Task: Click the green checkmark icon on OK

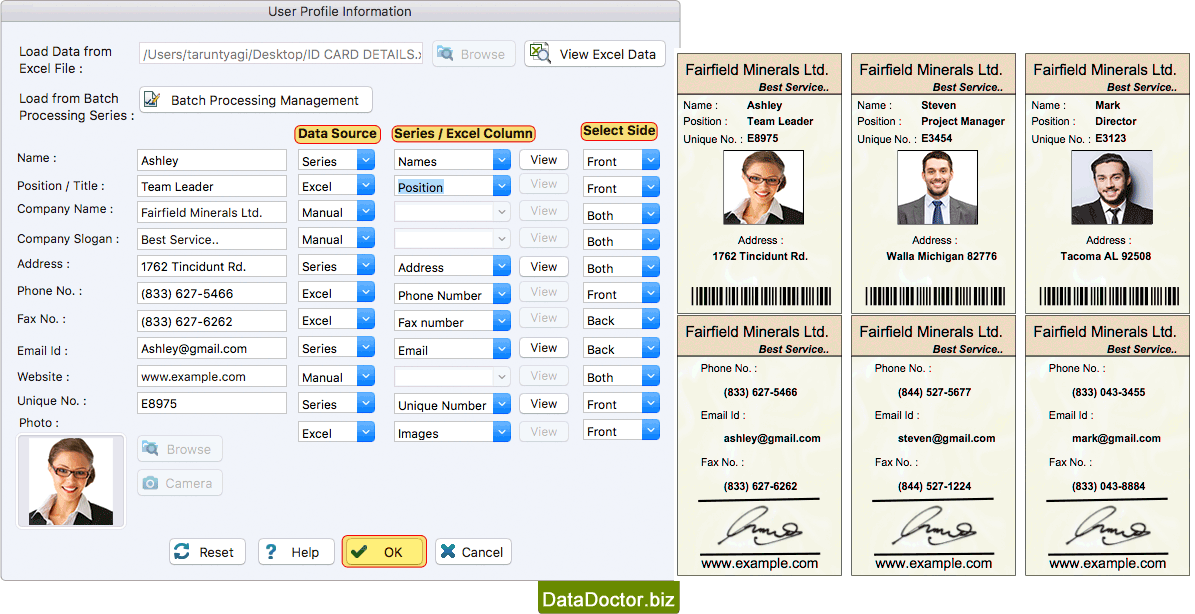Action: coord(360,552)
